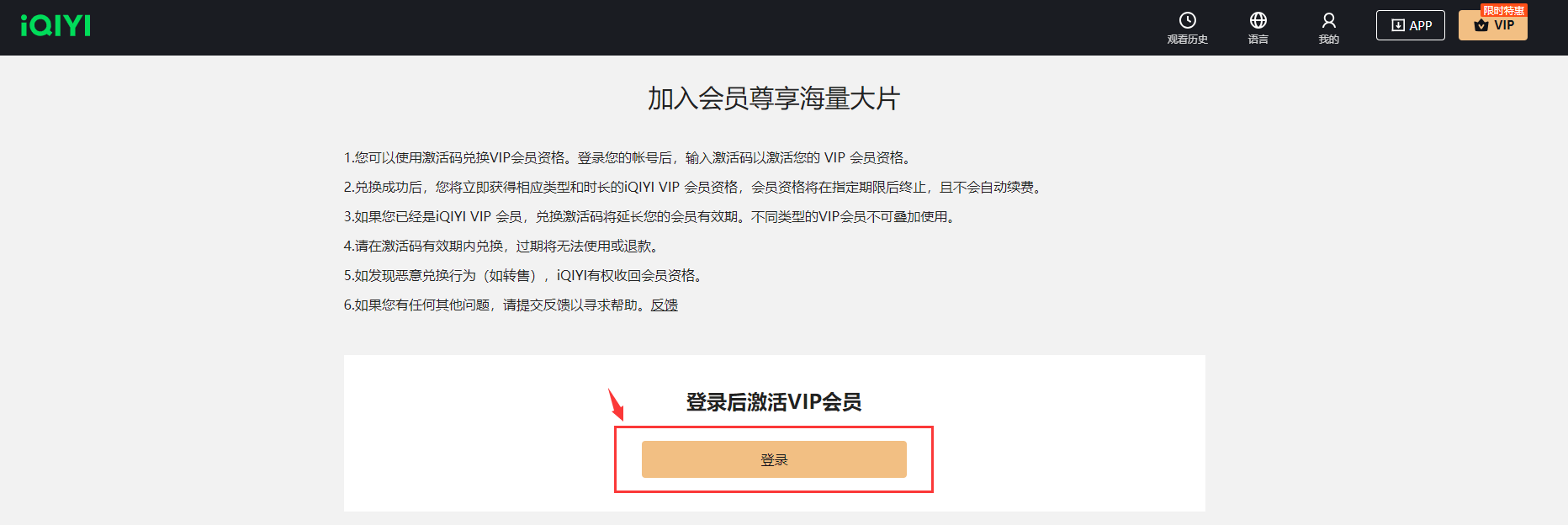This screenshot has width=1568, height=525.
Task: Click the red arrow annotation
Action: click(616, 404)
